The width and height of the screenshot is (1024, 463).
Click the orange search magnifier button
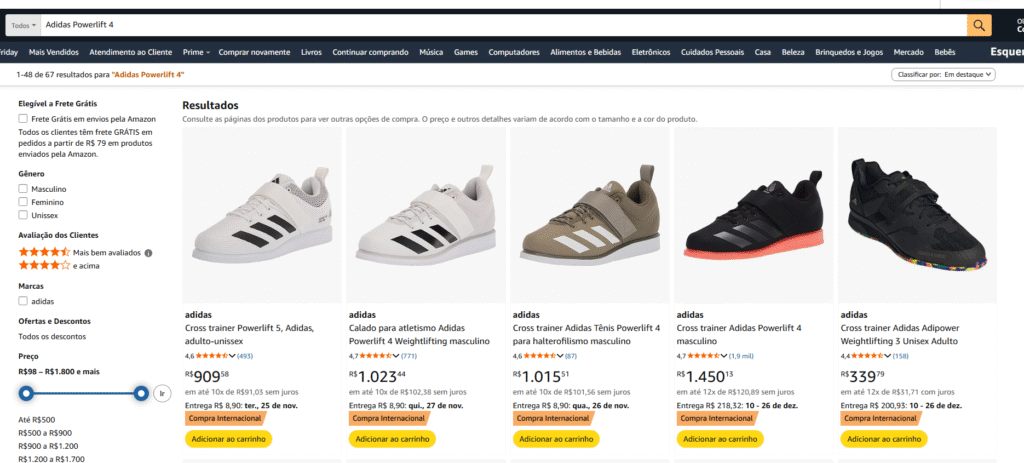pos(979,24)
